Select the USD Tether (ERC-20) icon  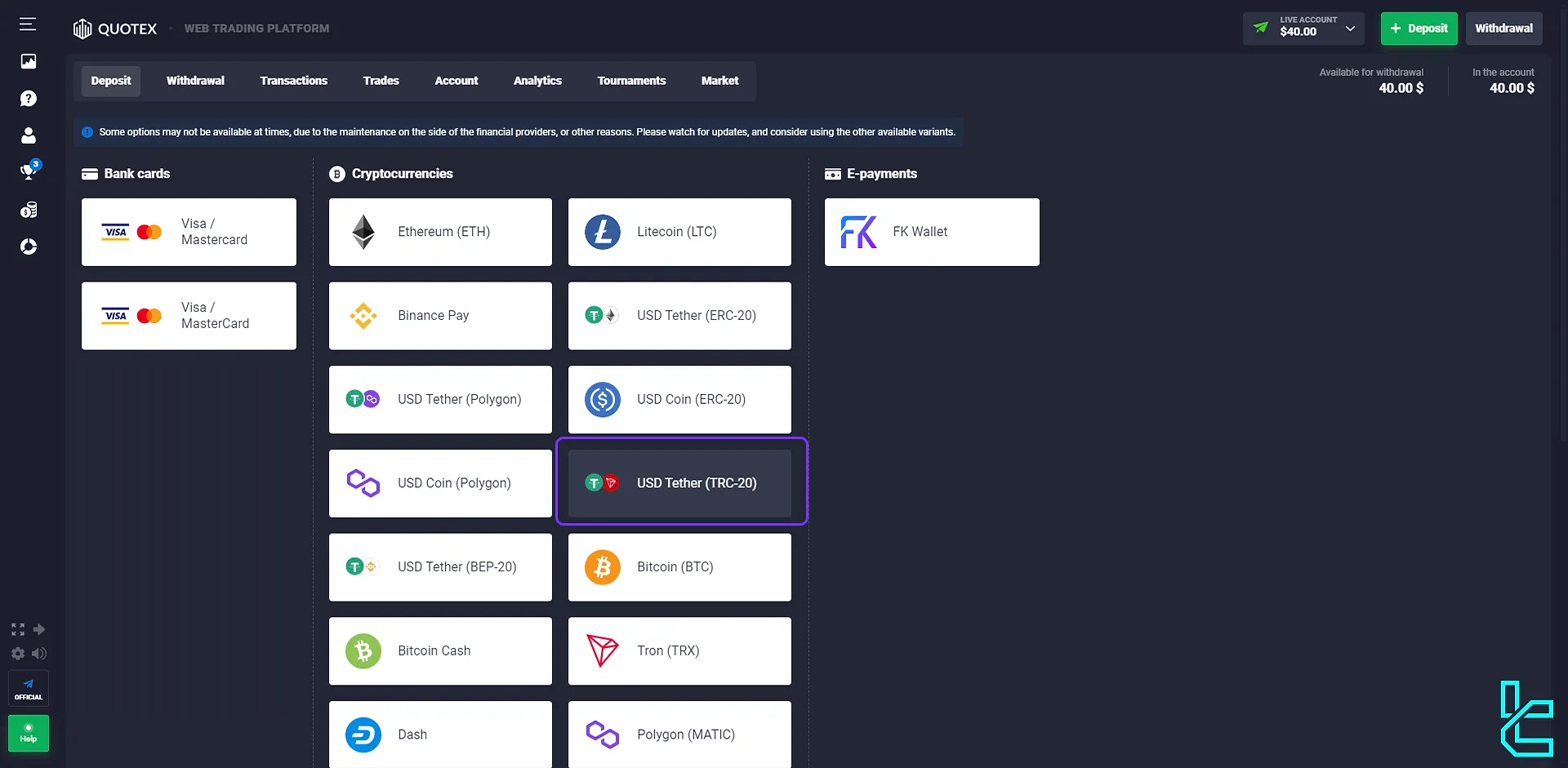602,316
